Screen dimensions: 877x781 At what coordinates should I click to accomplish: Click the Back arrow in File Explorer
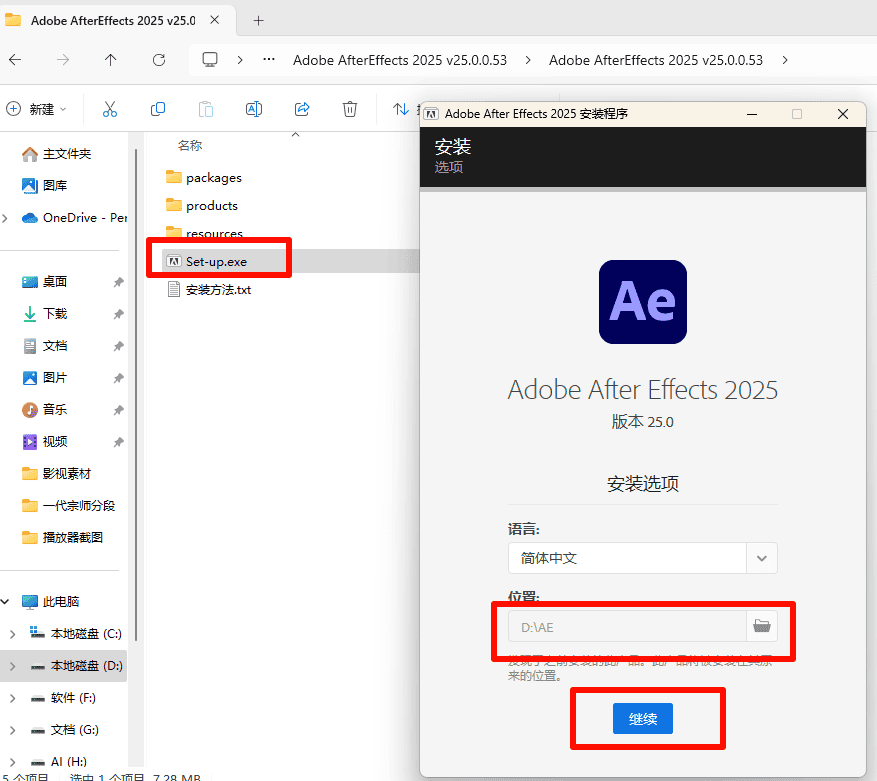click(x=15, y=60)
